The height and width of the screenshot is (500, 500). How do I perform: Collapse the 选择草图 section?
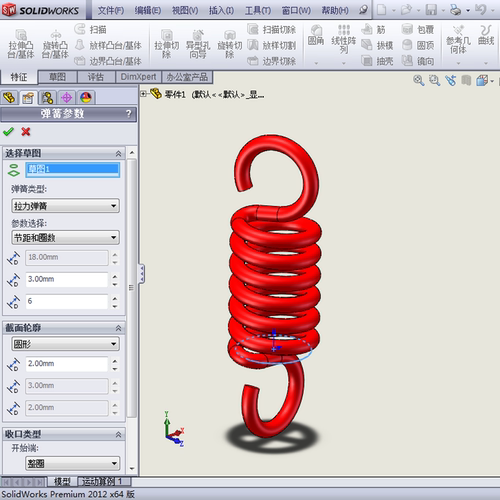118,153
